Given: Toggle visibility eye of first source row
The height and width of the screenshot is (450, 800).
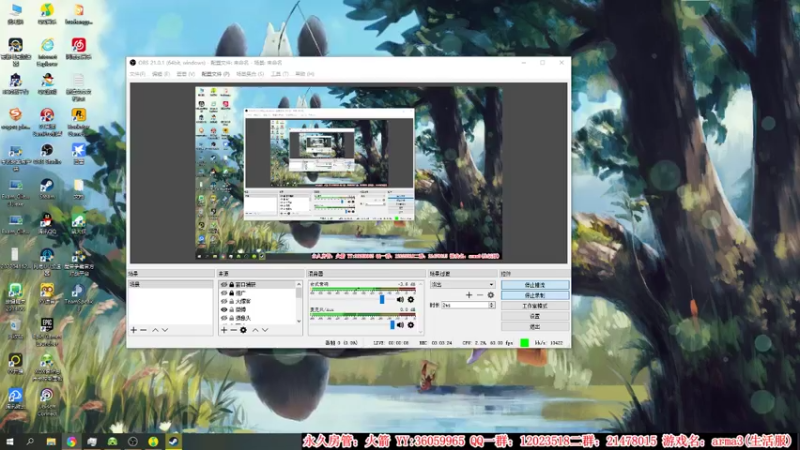Looking at the screenshot, I should pos(224,285).
